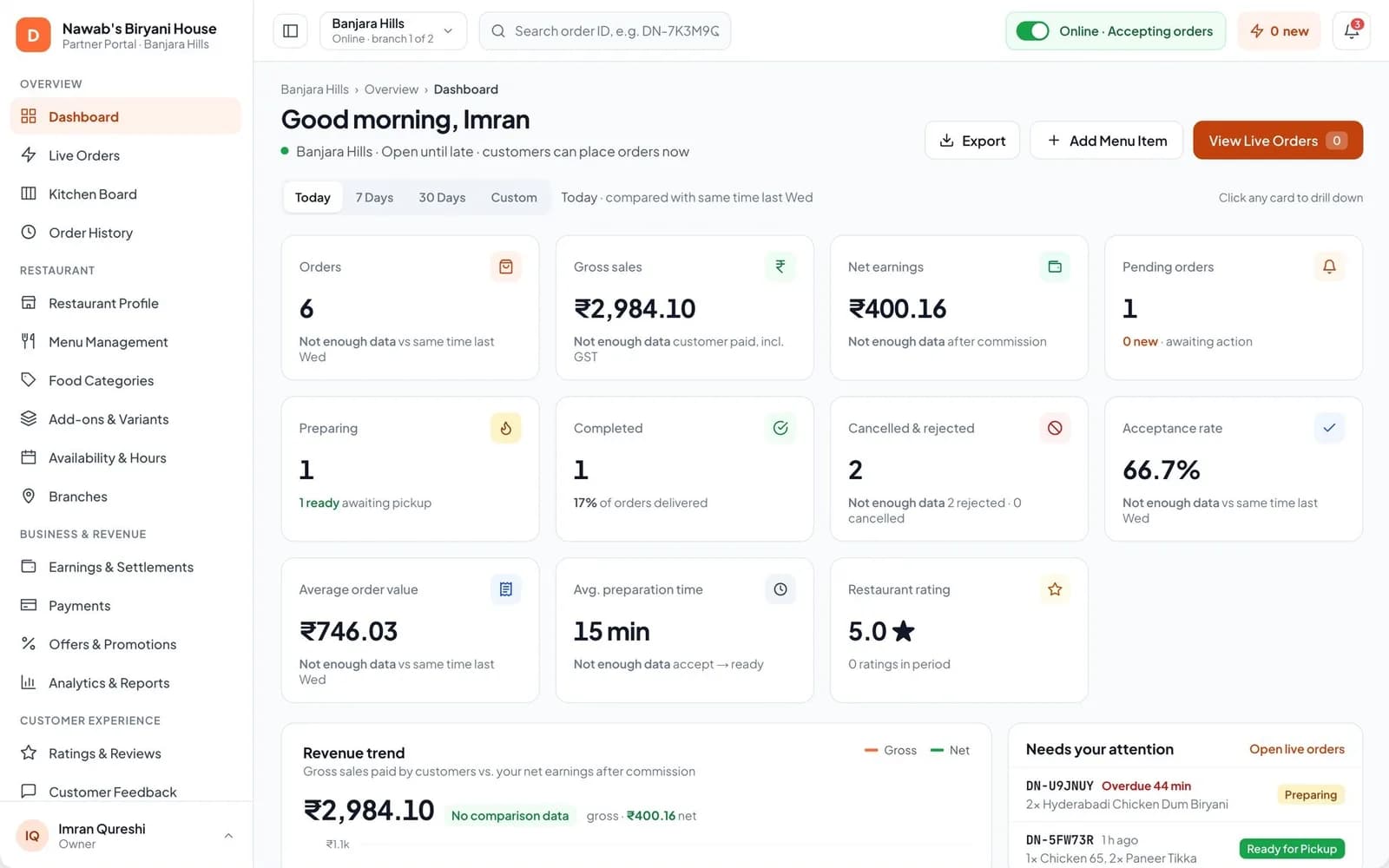Click the 66.7% acceptance rate value
This screenshot has height=868, width=1389.
point(1161,470)
